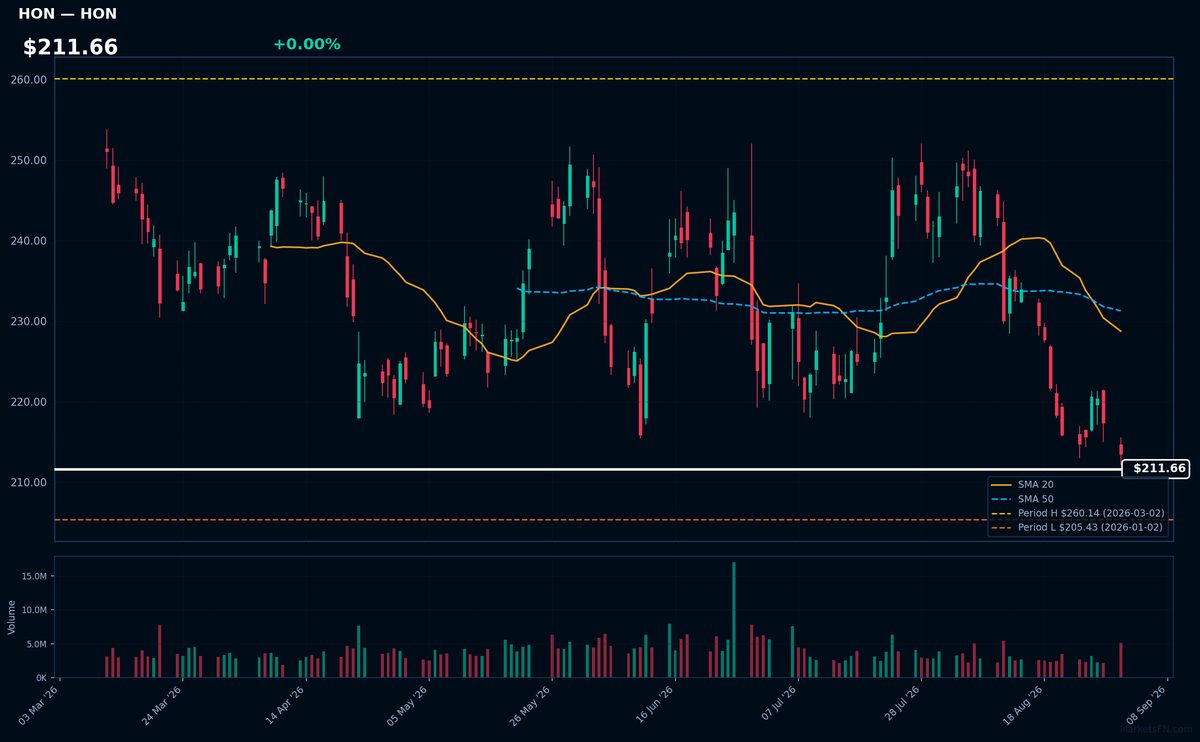Click the 210.00 y-axis label

[x=29, y=482]
